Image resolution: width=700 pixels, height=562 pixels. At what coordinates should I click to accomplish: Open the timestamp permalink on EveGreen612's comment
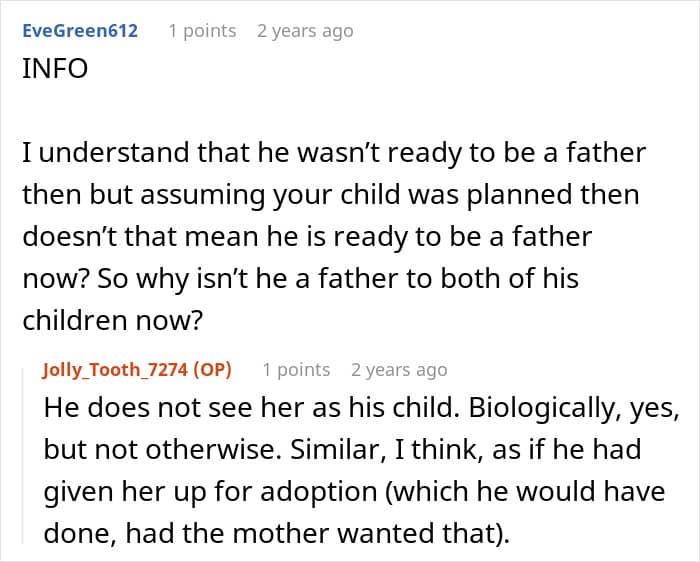point(305,31)
